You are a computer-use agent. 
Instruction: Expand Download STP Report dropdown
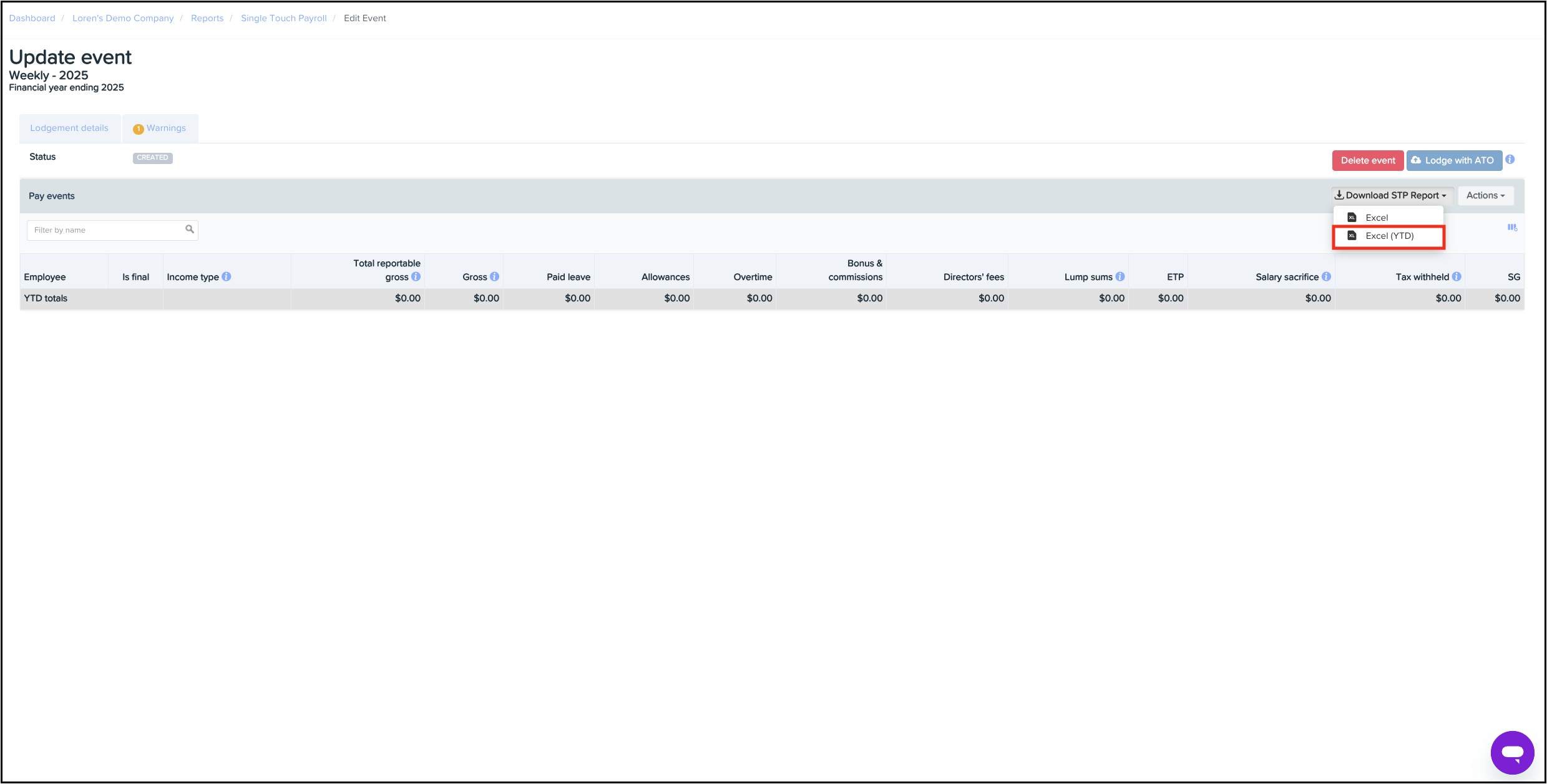1392,195
